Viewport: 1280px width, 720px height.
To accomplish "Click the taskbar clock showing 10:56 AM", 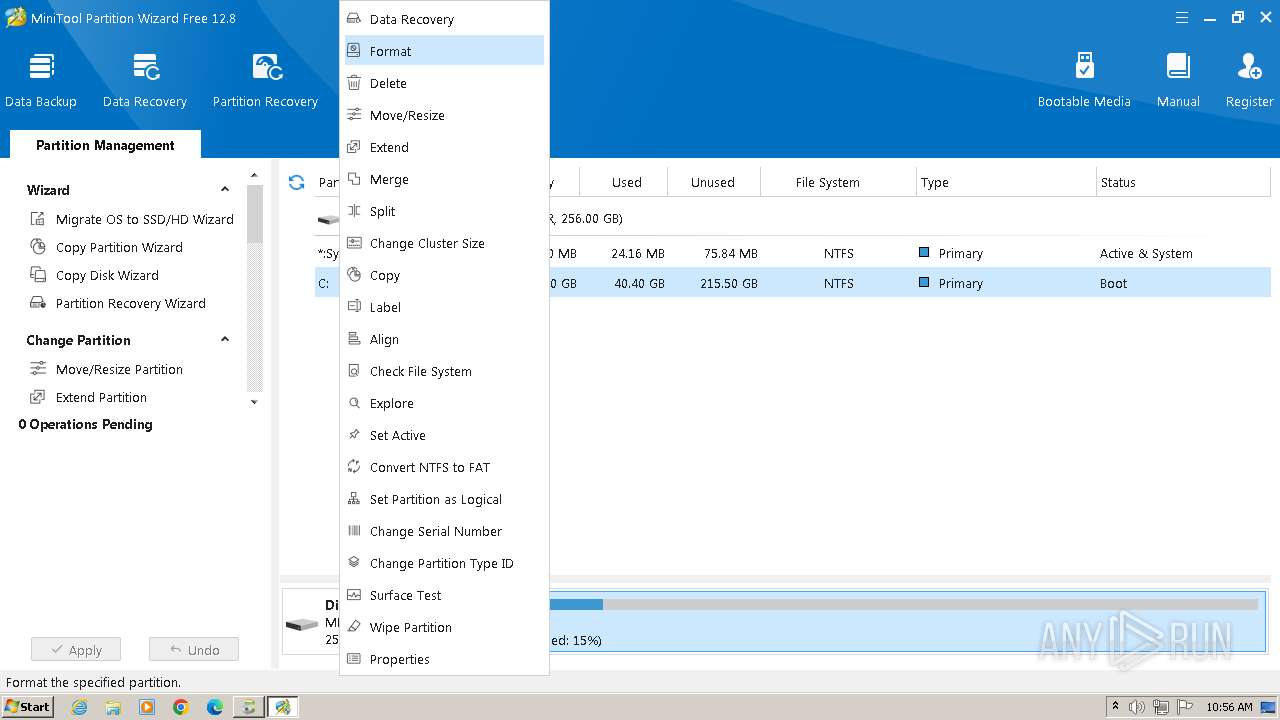I will (1229, 707).
